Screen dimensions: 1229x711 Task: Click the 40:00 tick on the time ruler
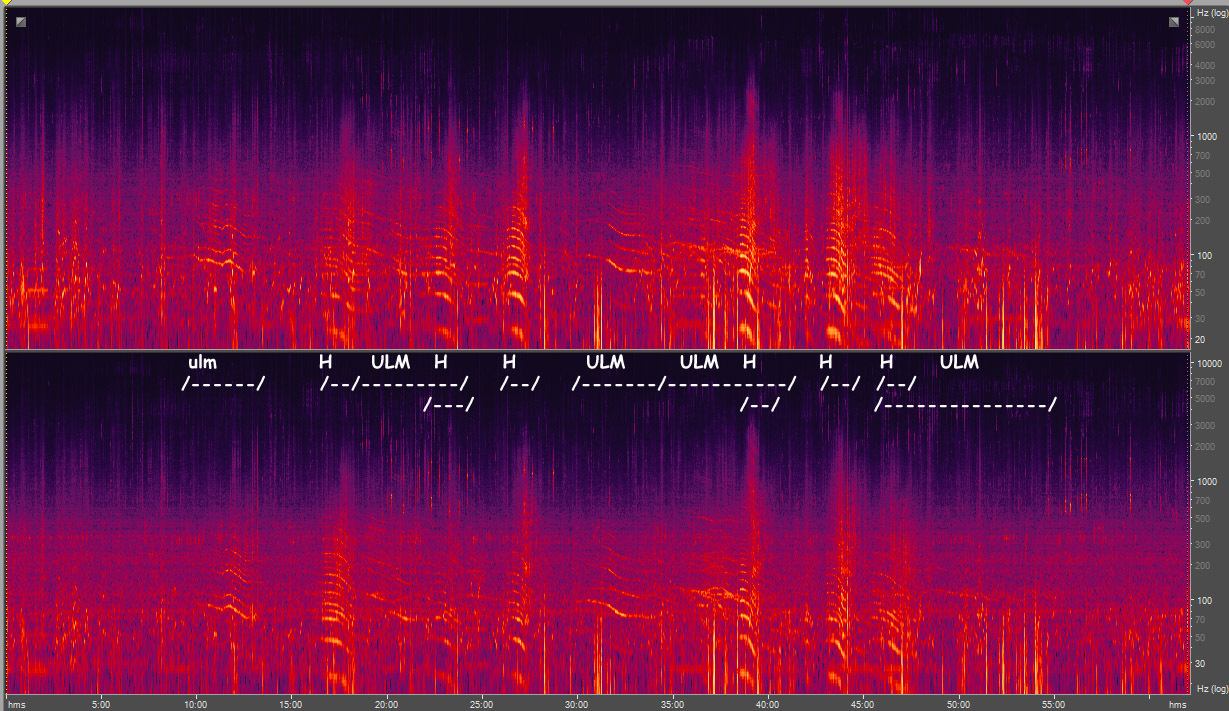click(768, 702)
